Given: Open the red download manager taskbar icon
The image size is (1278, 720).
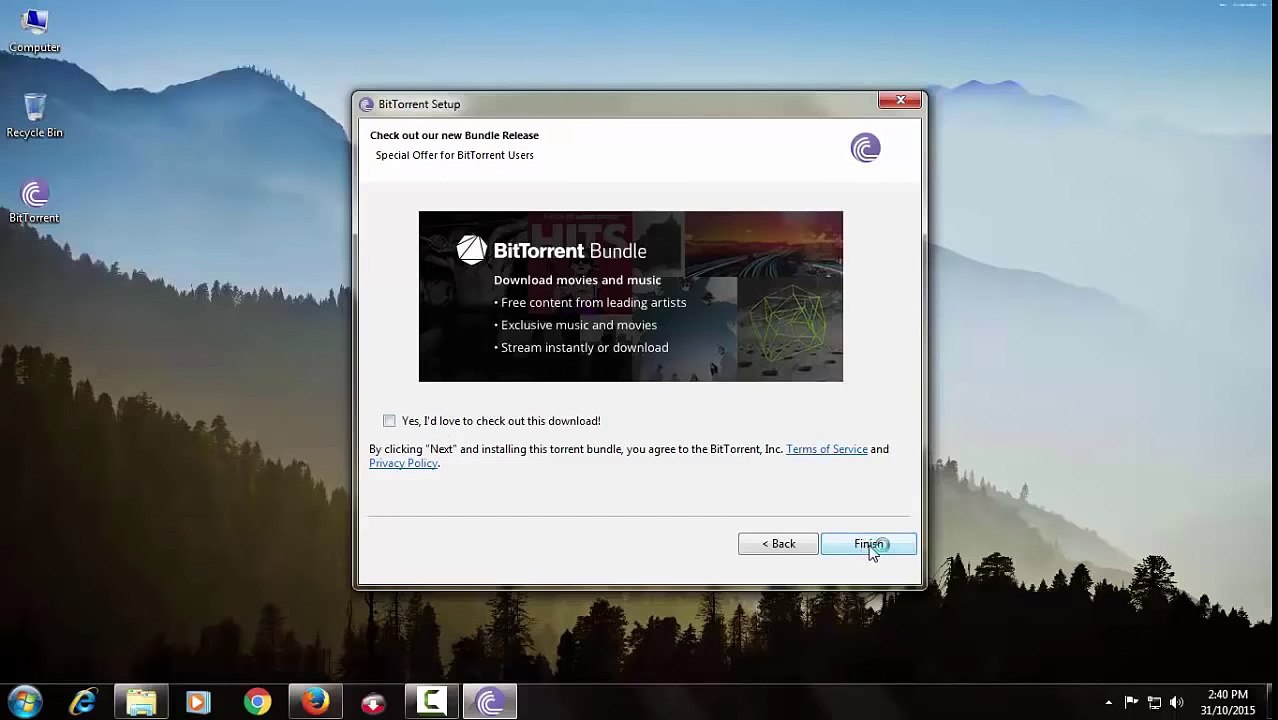Looking at the screenshot, I should tap(373, 702).
